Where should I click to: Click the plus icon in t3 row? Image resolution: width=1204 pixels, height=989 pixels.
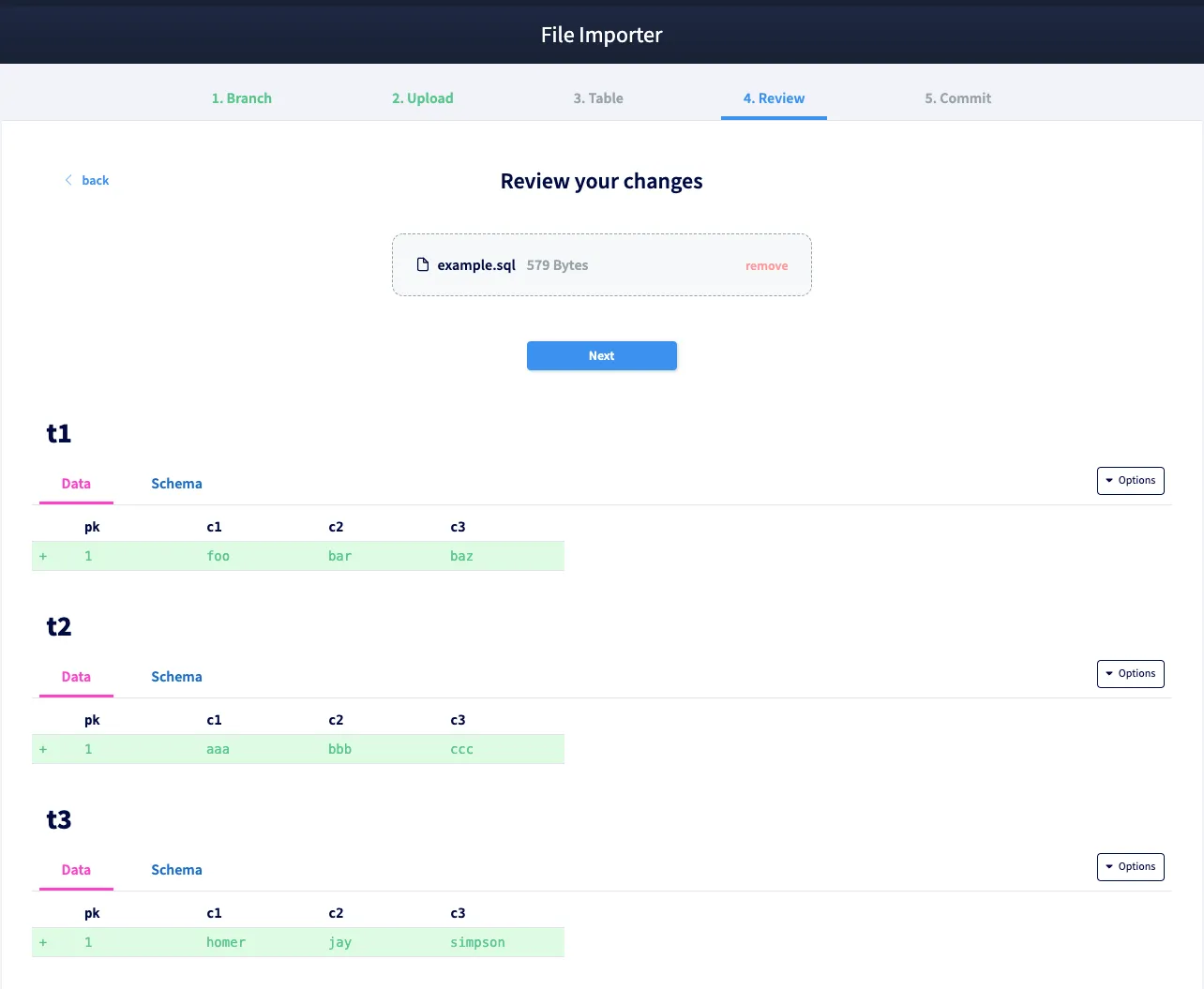click(x=43, y=943)
